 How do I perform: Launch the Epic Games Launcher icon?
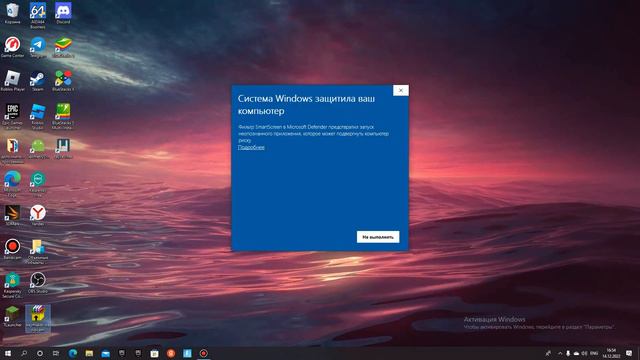tap(12, 116)
